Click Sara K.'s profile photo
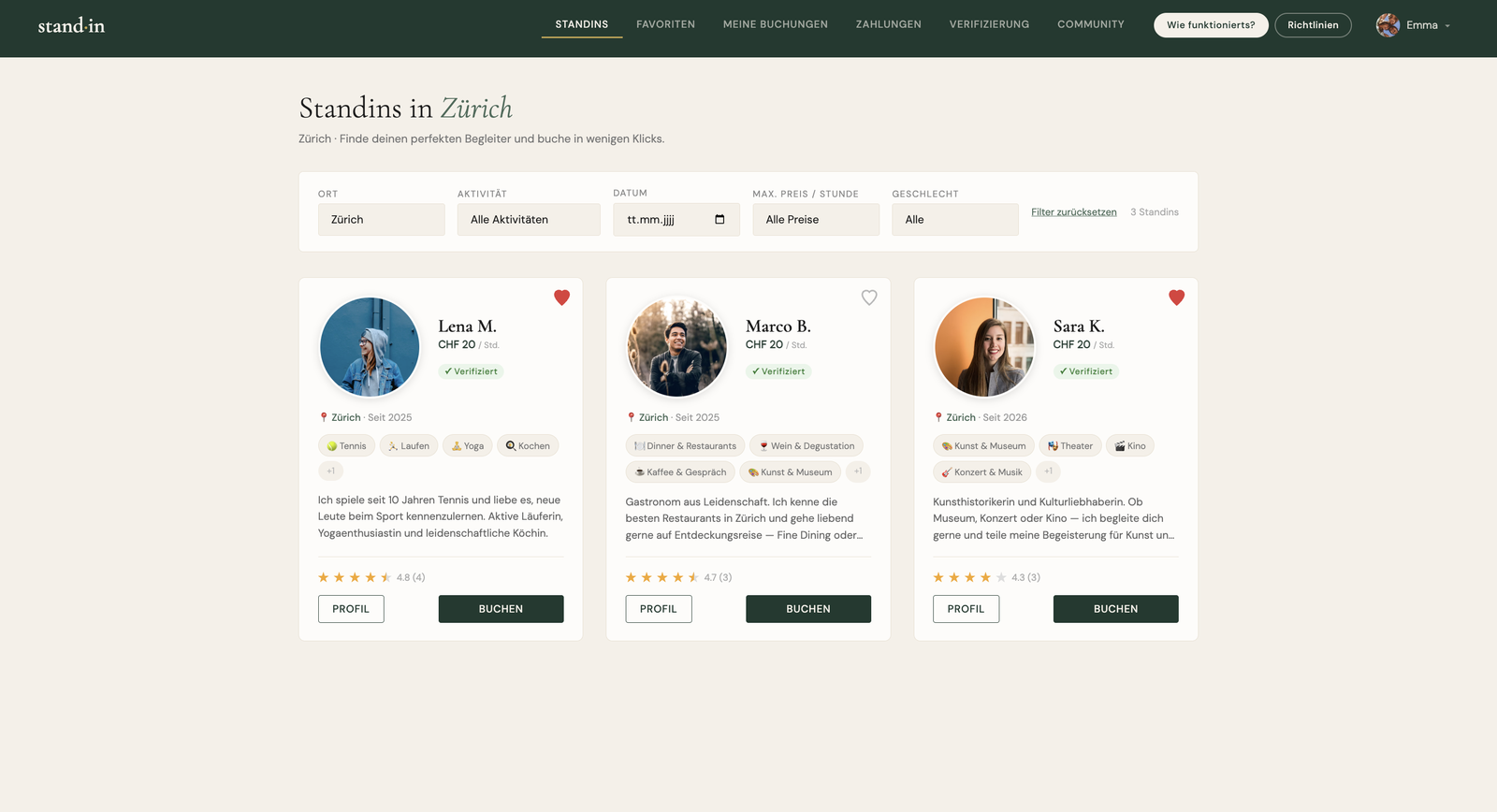Viewport: 1497px width, 812px height. coord(984,347)
